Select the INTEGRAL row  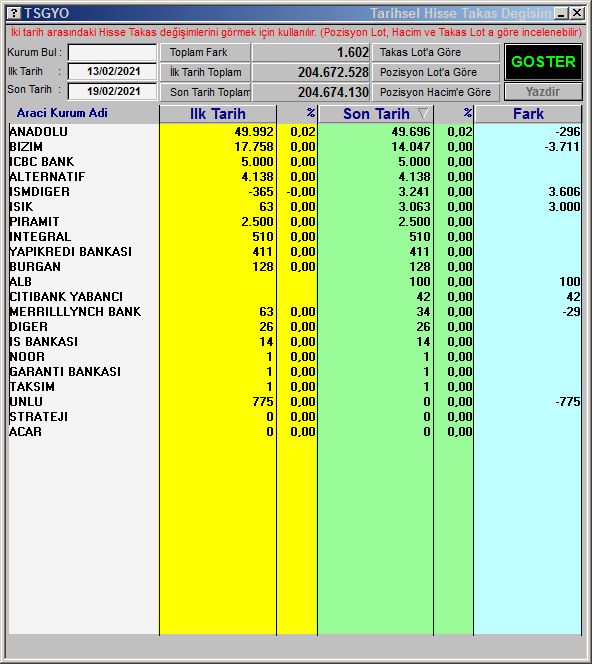click(x=295, y=237)
